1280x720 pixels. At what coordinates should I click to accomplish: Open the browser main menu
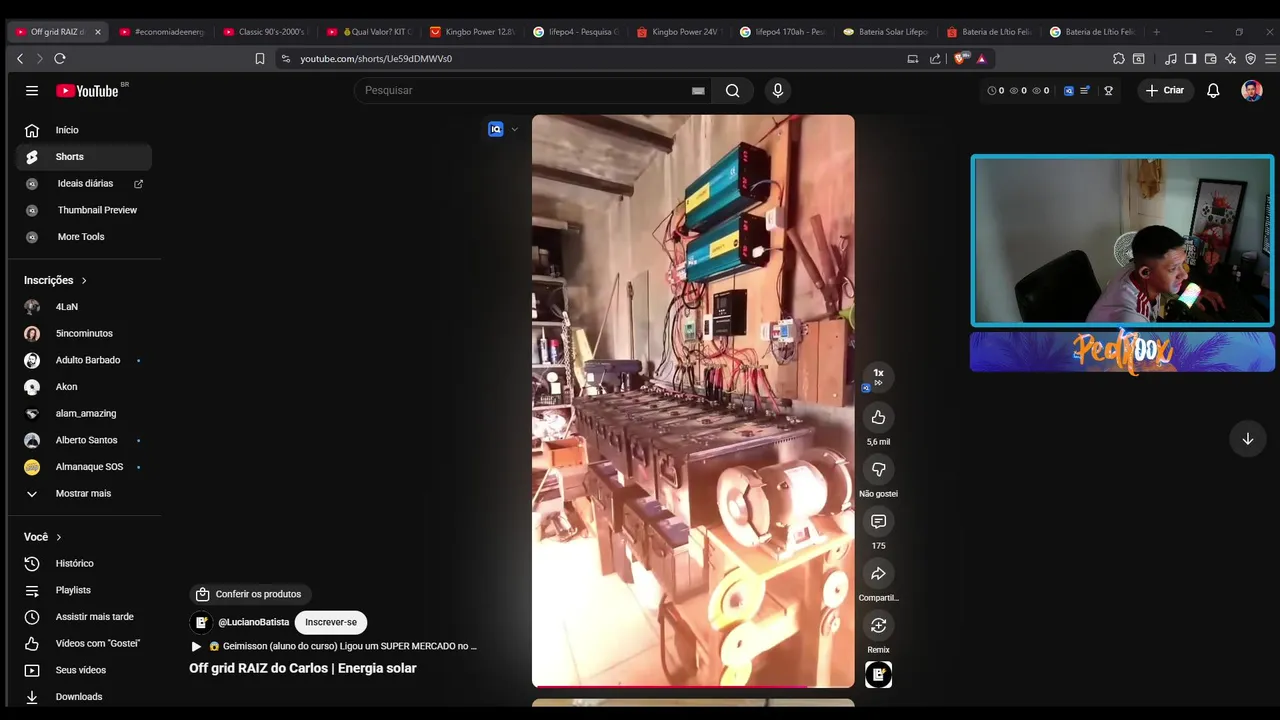pos(1270,59)
